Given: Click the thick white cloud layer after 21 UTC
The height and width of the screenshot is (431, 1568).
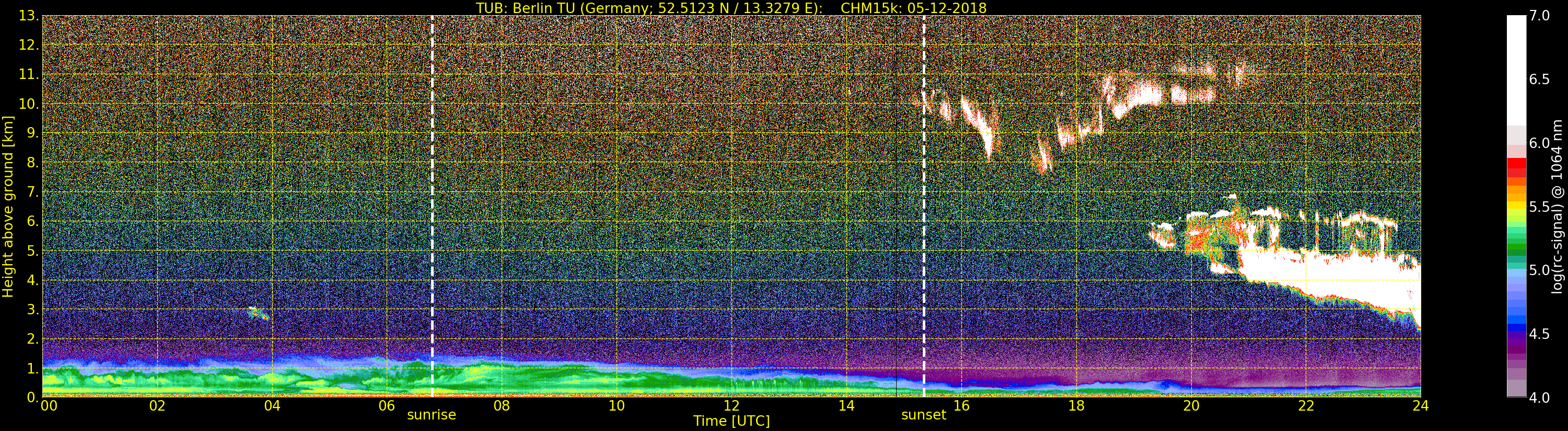Looking at the screenshot, I should [x=1339, y=274].
